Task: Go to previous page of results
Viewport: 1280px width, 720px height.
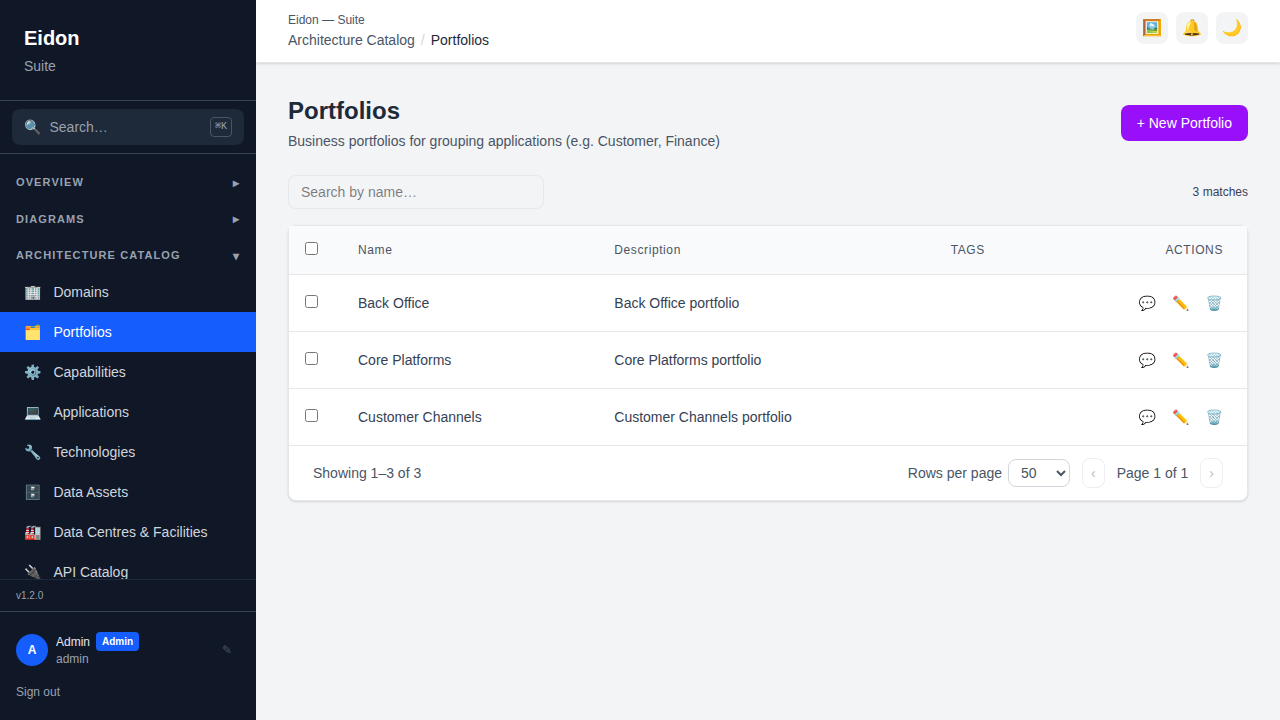Action: [x=1094, y=473]
